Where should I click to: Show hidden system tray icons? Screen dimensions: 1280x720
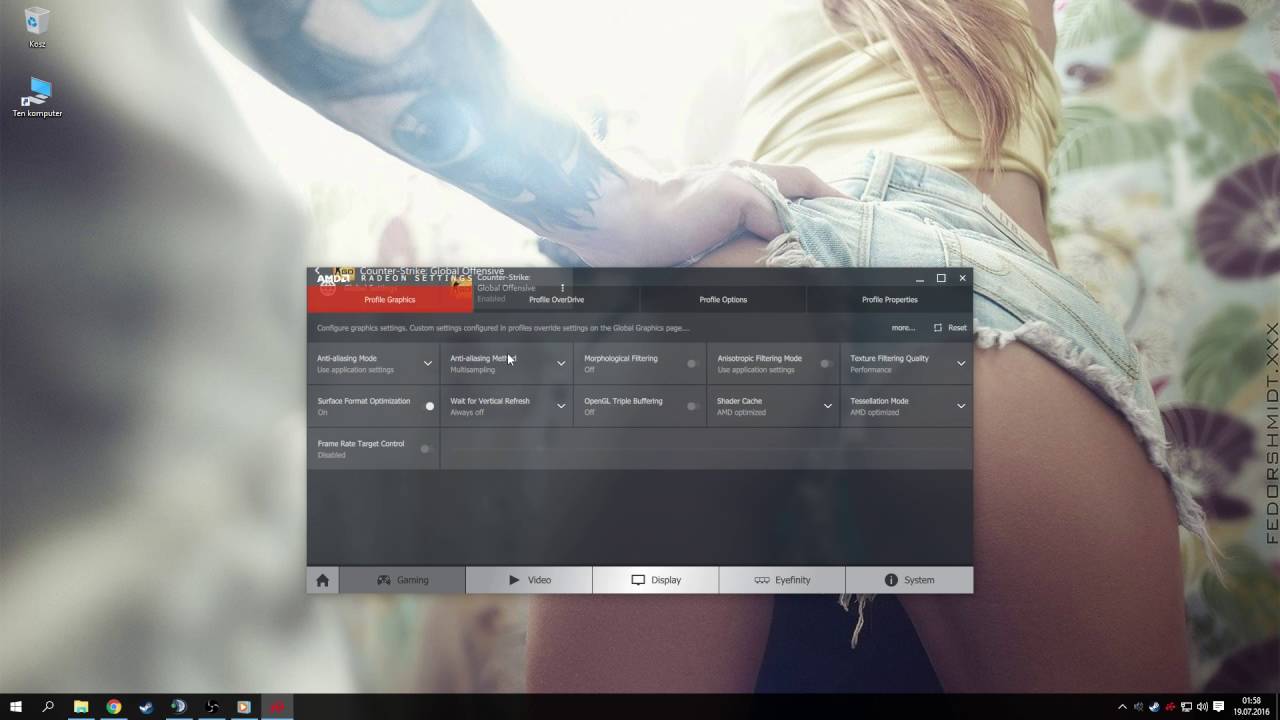pos(1122,707)
